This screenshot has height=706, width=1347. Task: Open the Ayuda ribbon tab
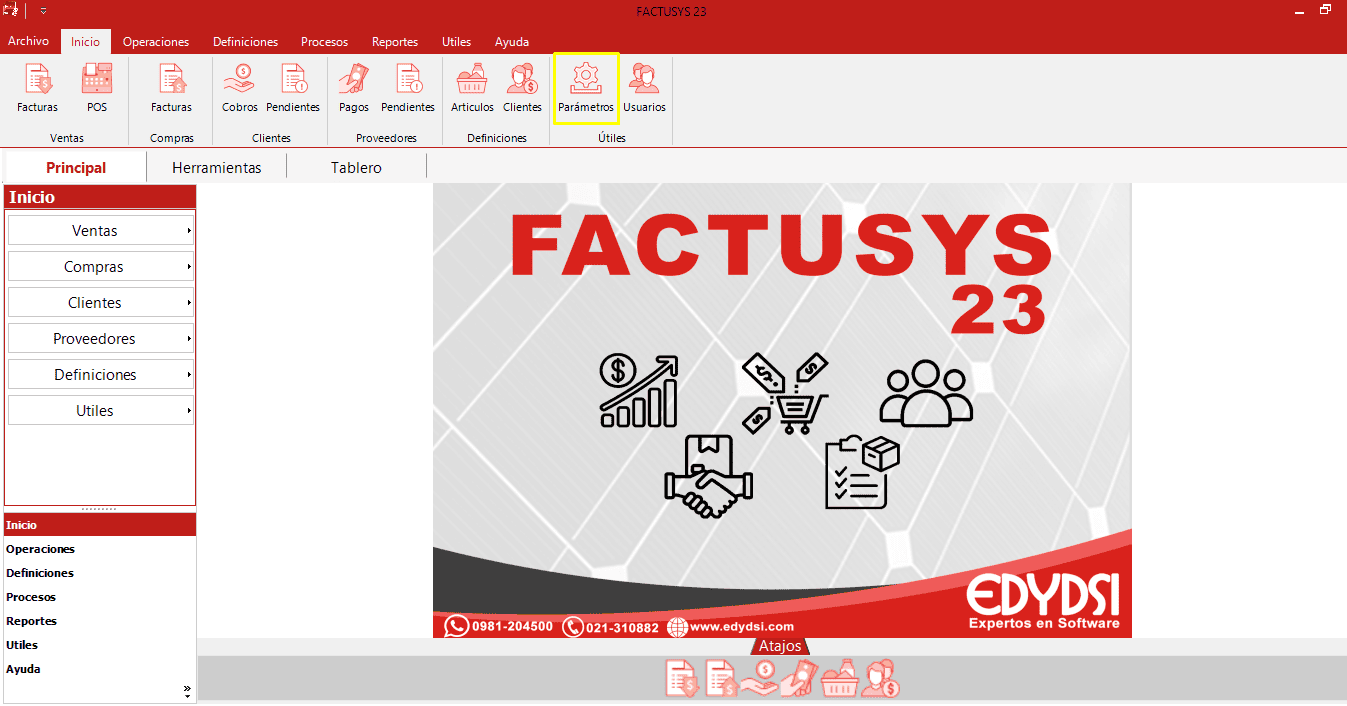click(x=512, y=42)
